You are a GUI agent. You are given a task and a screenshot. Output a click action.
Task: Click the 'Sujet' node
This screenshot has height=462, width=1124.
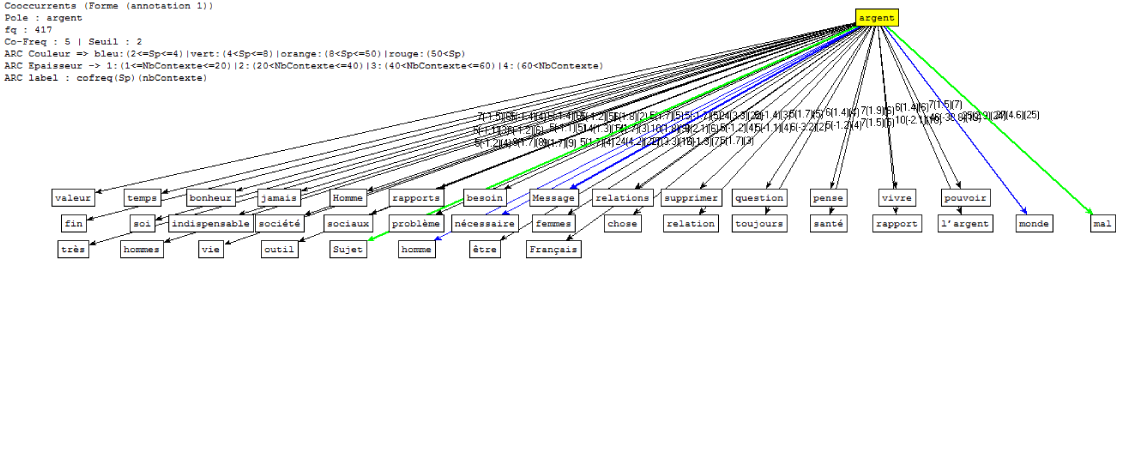point(348,249)
